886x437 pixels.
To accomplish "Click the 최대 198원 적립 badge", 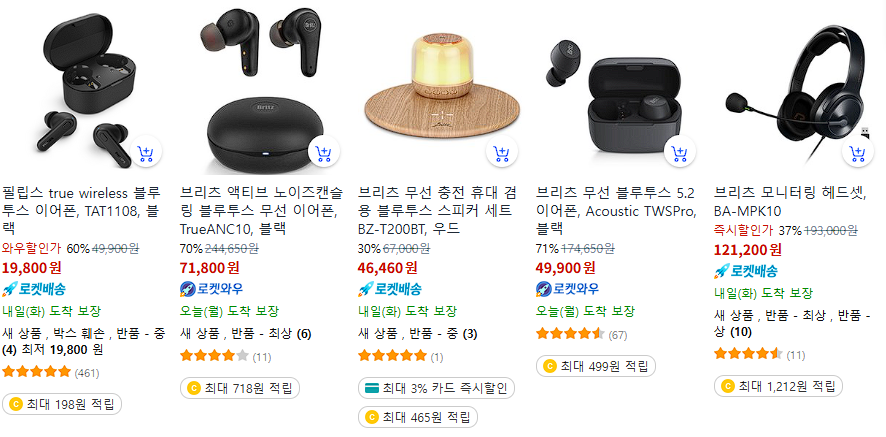I will tap(62, 404).
